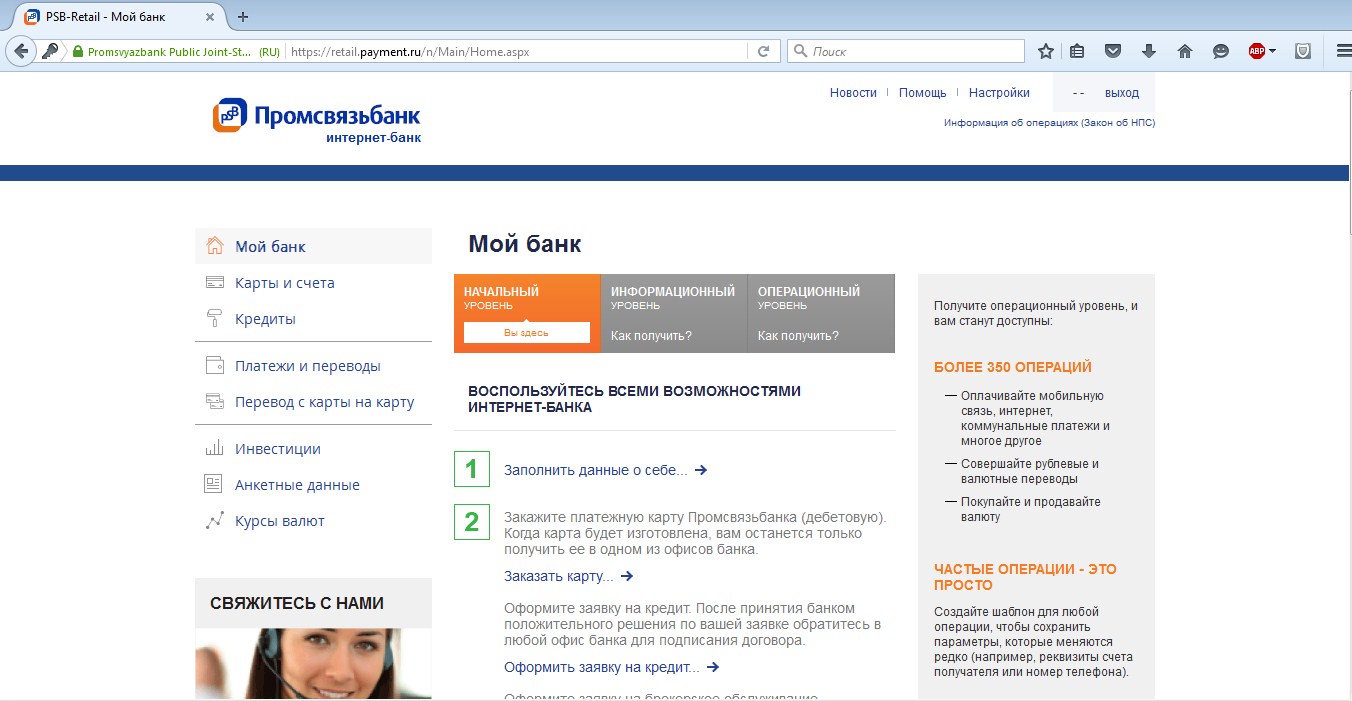The height and width of the screenshot is (701, 1352).
Task: Open the Adblock Plus dropdown arrow
Action: coord(1273,52)
